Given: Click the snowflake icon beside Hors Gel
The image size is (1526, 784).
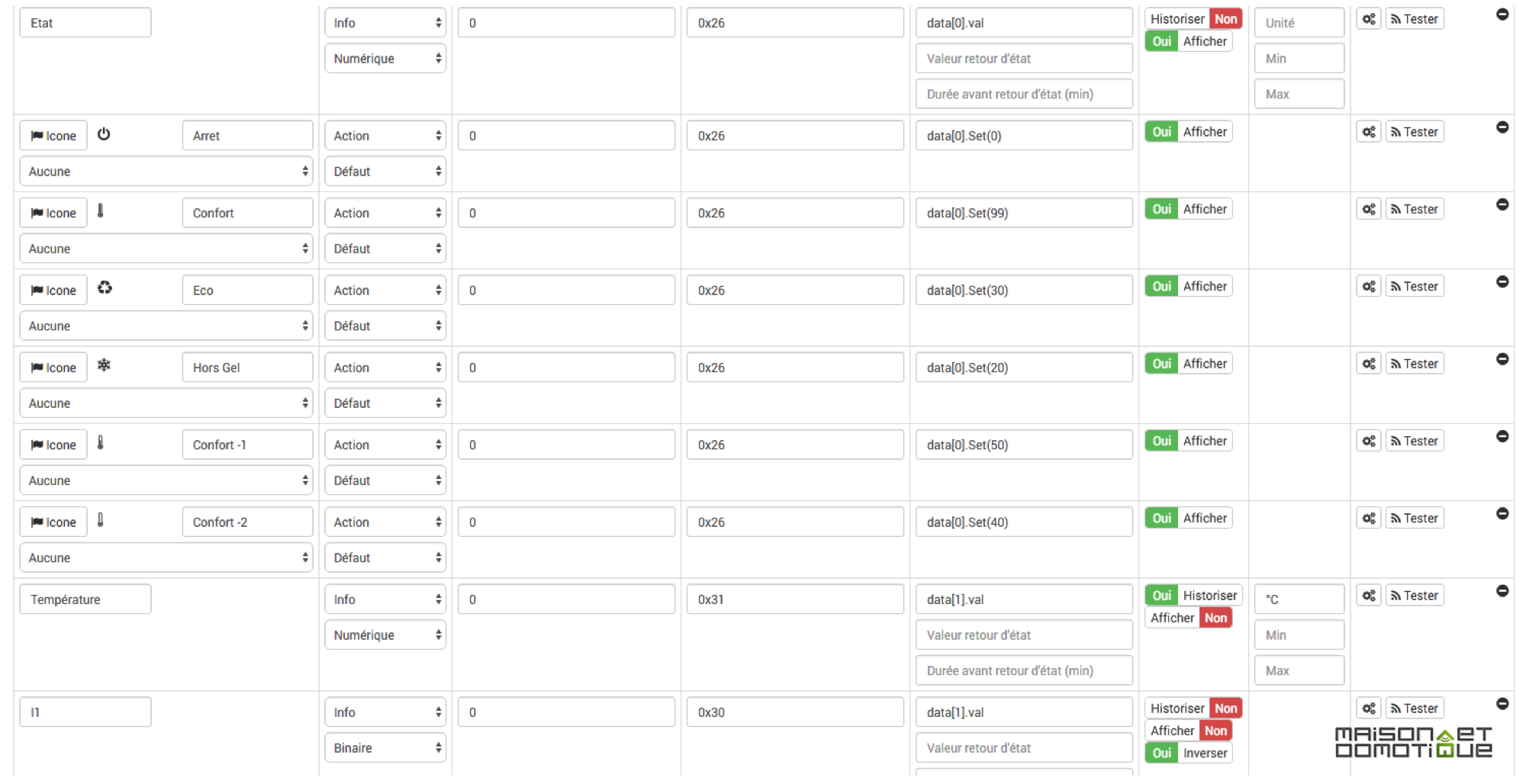Looking at the screenshot, I should click(104, 365).
